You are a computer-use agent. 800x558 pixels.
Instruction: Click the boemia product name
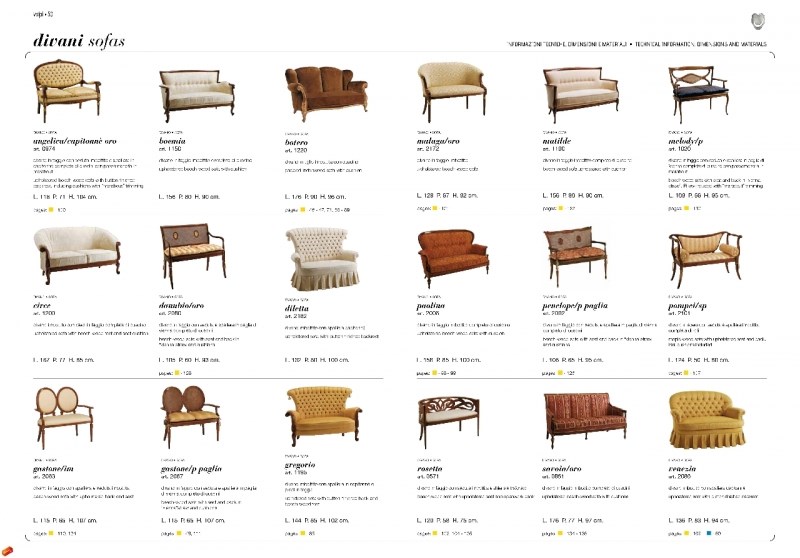click(172, 141)
